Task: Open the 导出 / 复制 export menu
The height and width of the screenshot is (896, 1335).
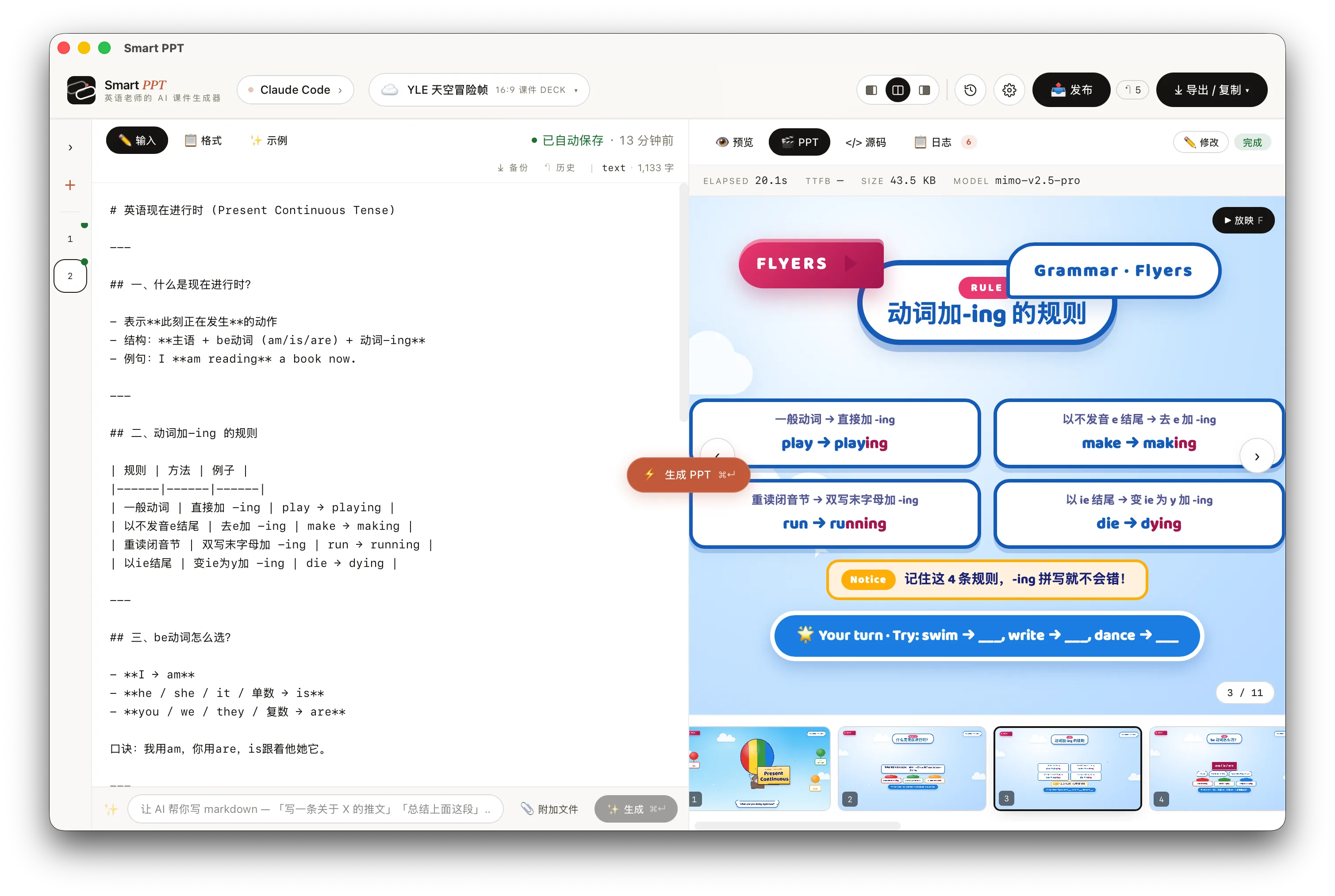Action: [1211, 90]
